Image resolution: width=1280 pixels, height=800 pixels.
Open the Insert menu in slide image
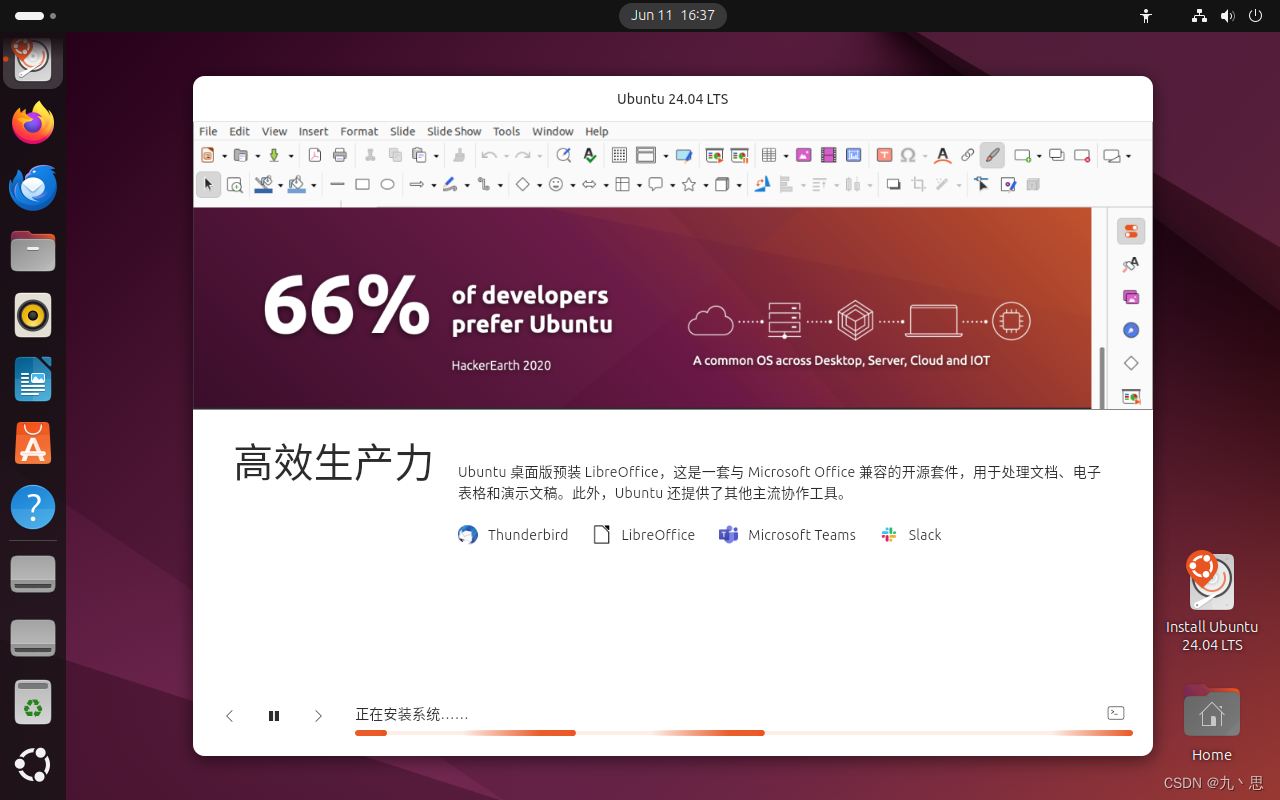(313, 131)
